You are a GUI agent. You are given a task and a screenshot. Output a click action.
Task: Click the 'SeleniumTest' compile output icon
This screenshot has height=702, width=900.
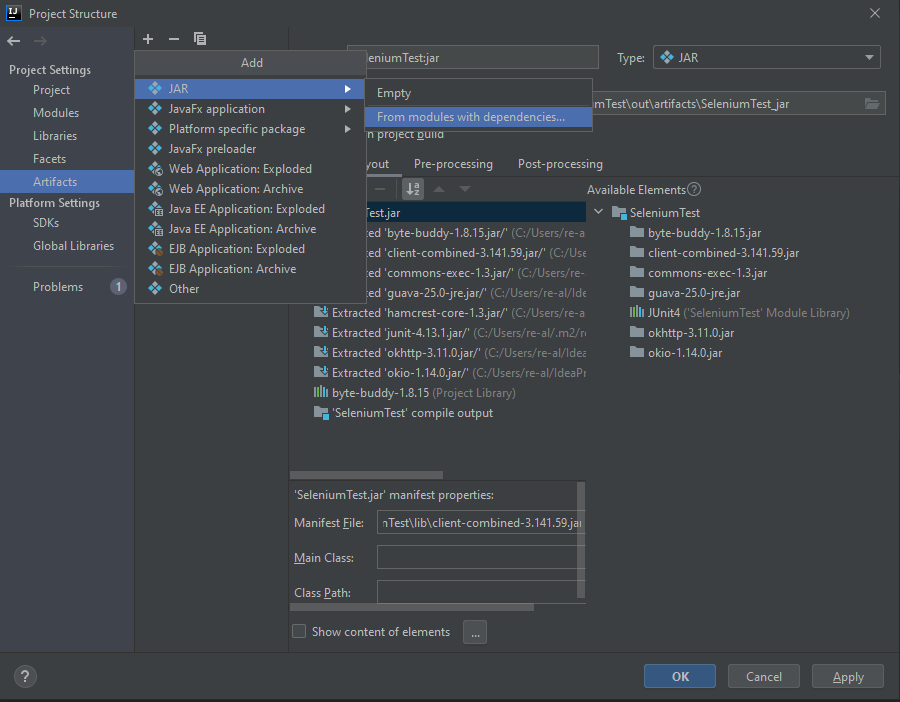point(321,413)
